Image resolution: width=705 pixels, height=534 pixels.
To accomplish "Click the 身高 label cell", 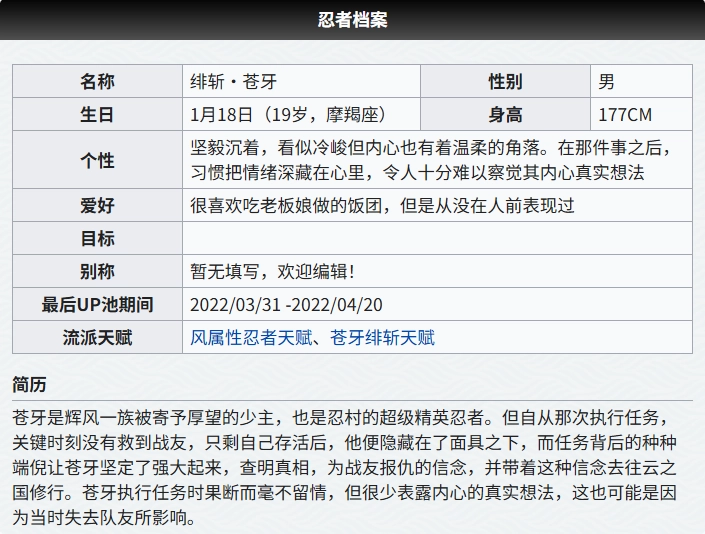I will pos(505,114).
